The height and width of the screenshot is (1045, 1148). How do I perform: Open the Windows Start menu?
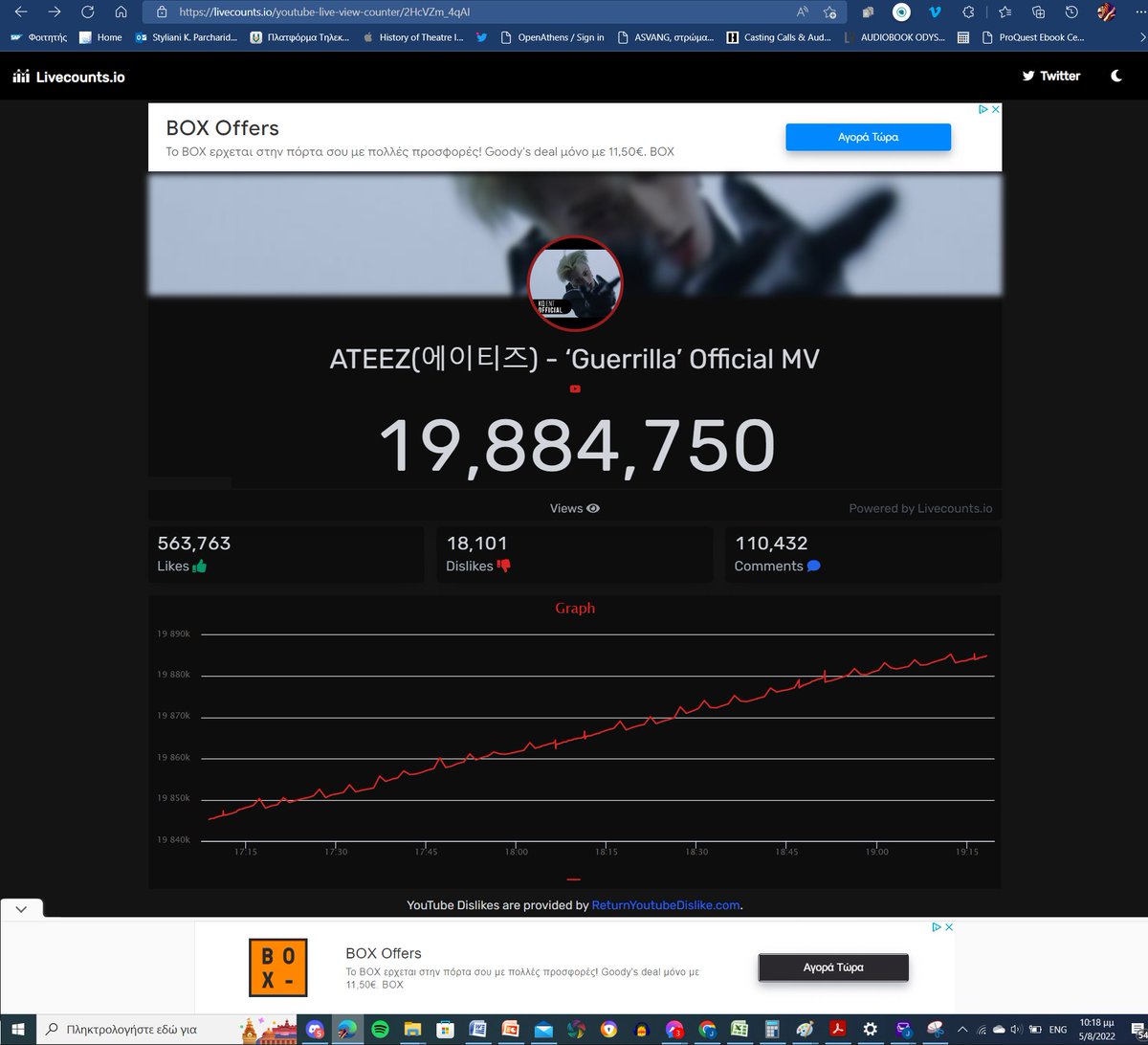point(18,1029)
